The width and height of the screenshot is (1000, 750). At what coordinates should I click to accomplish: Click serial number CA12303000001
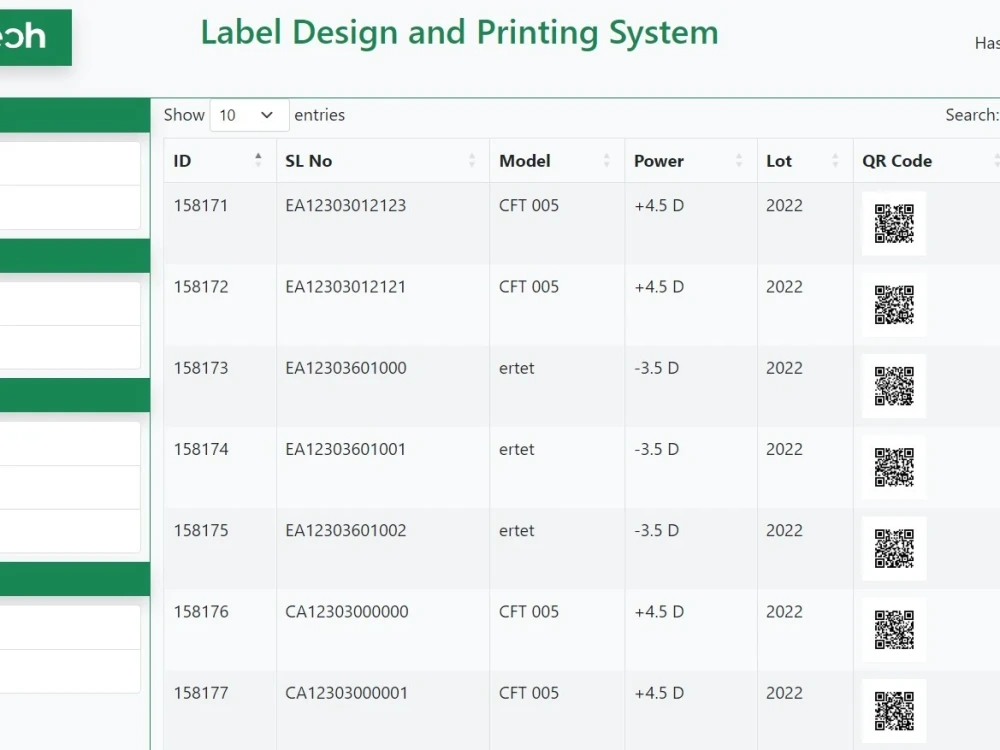(x=346, y=693)
